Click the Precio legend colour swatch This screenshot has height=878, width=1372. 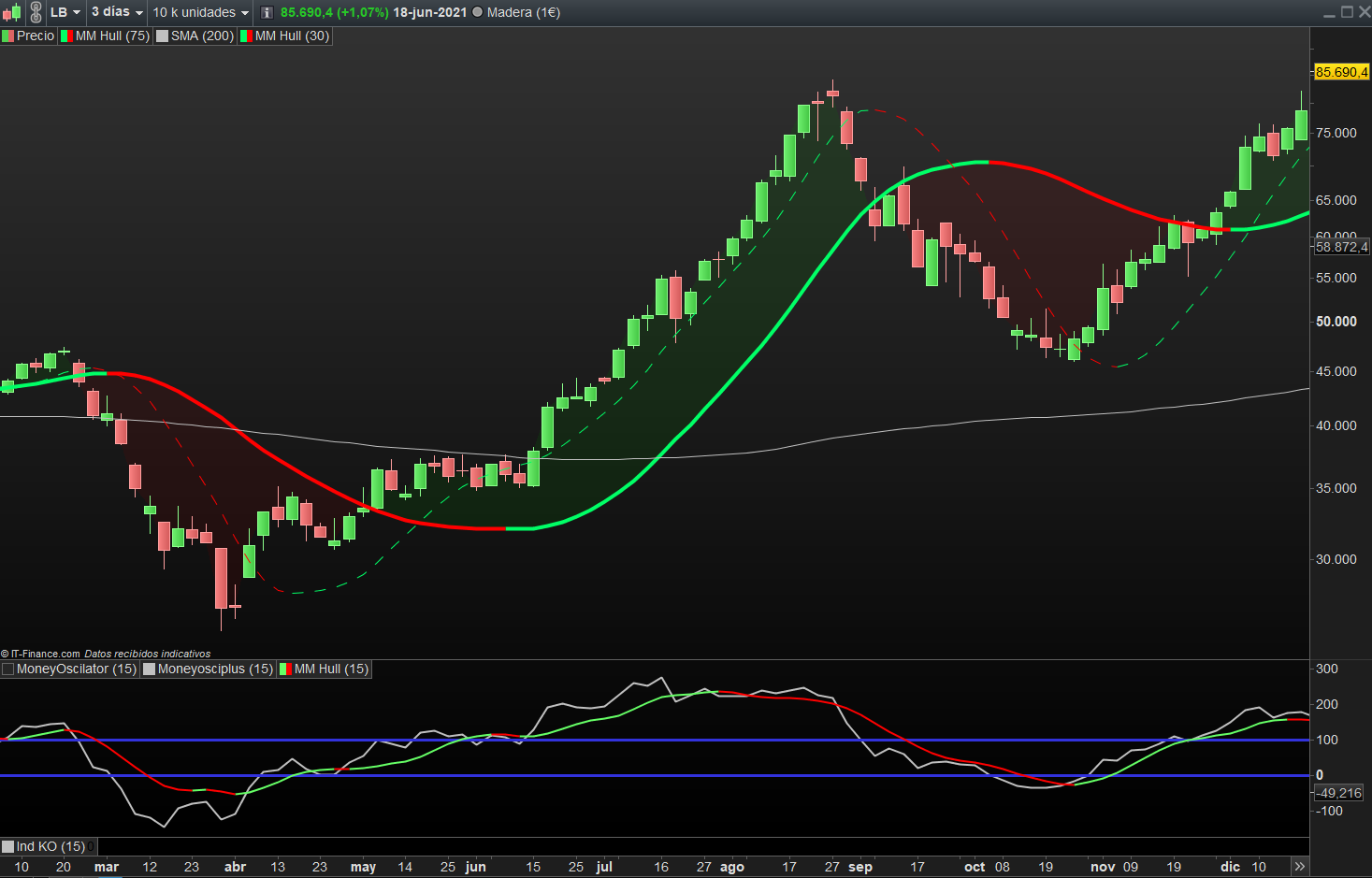(7, 36)
